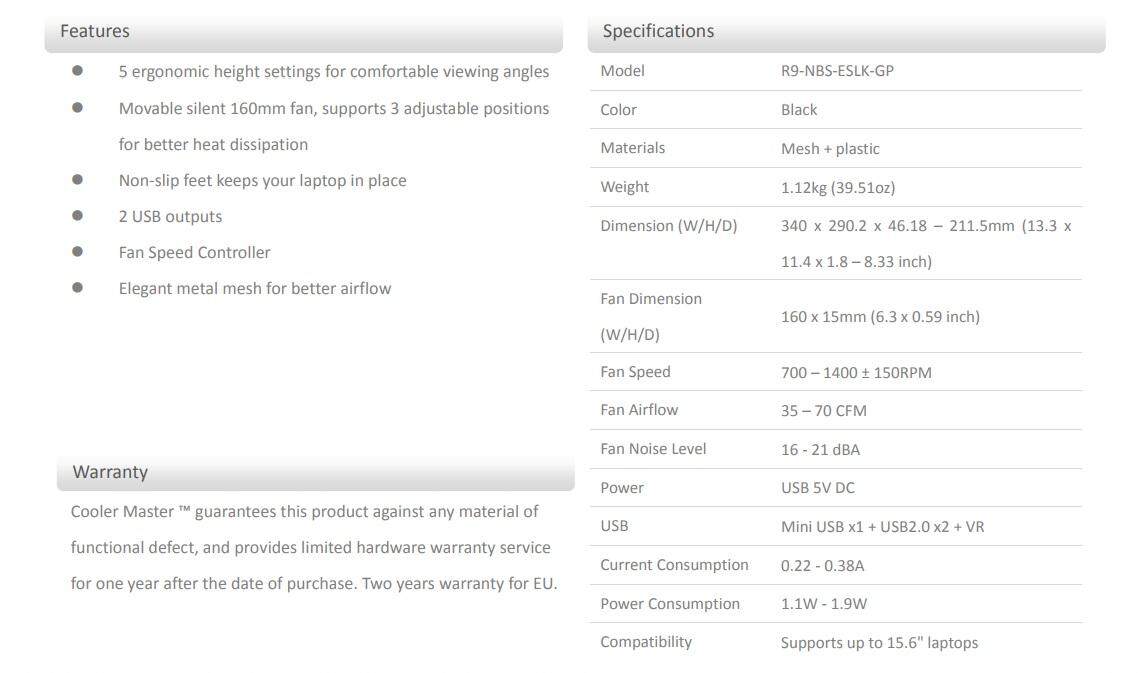Click the Fan Noise Level row label
Screen dimensions: 1143x673
click(x=653, y=449)
